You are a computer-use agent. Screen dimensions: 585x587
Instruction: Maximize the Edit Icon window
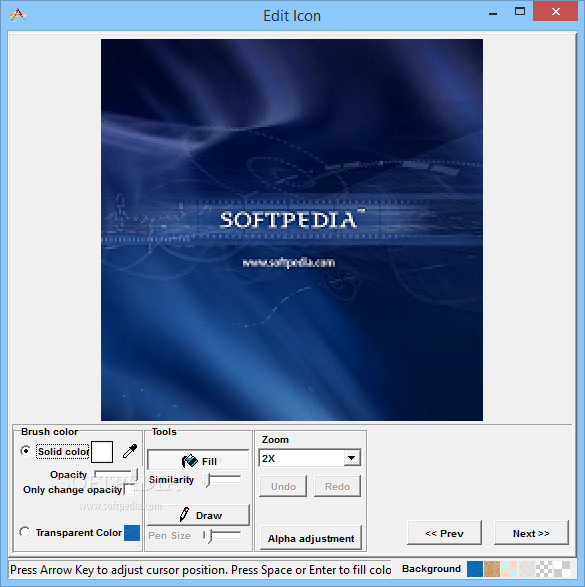pos(520,11)
